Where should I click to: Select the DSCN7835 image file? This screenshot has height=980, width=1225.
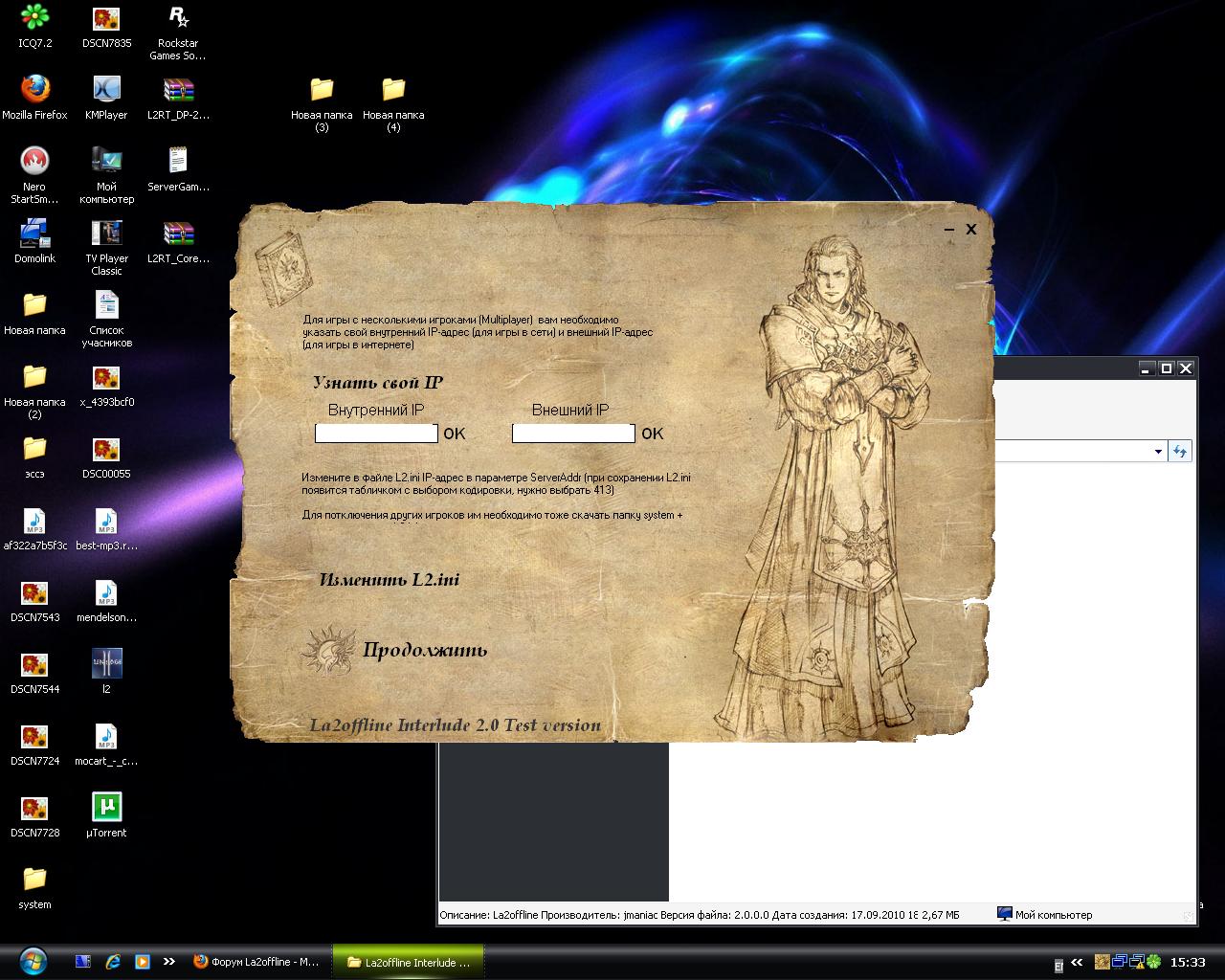(x=106, y=26)
